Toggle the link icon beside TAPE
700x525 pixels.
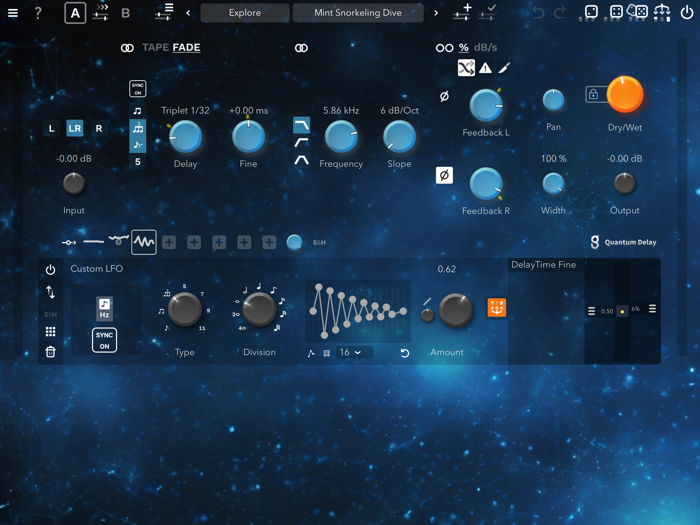tap(127, 48)
